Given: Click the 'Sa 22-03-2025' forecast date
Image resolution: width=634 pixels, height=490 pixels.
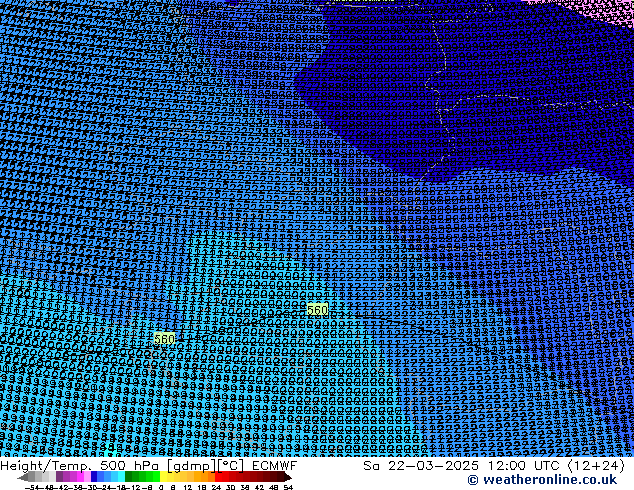Looking at the screenshot, I should (421, 466).
